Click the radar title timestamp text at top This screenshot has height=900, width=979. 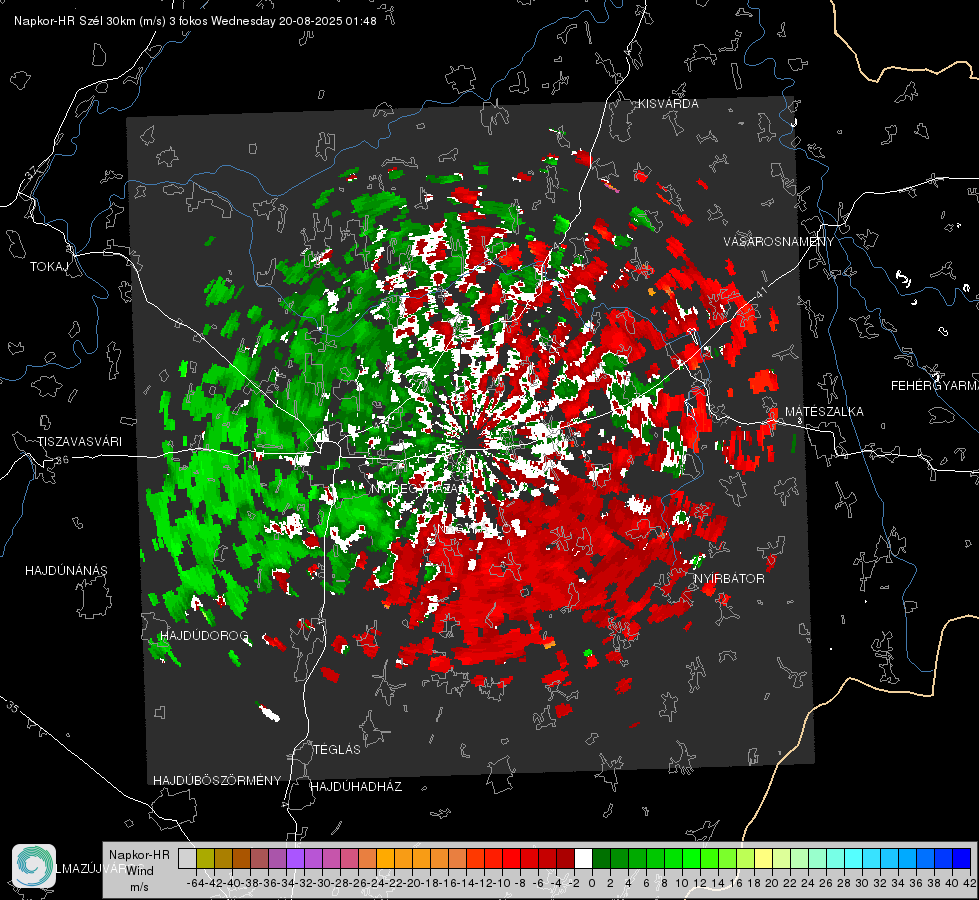tap(195, 21)
